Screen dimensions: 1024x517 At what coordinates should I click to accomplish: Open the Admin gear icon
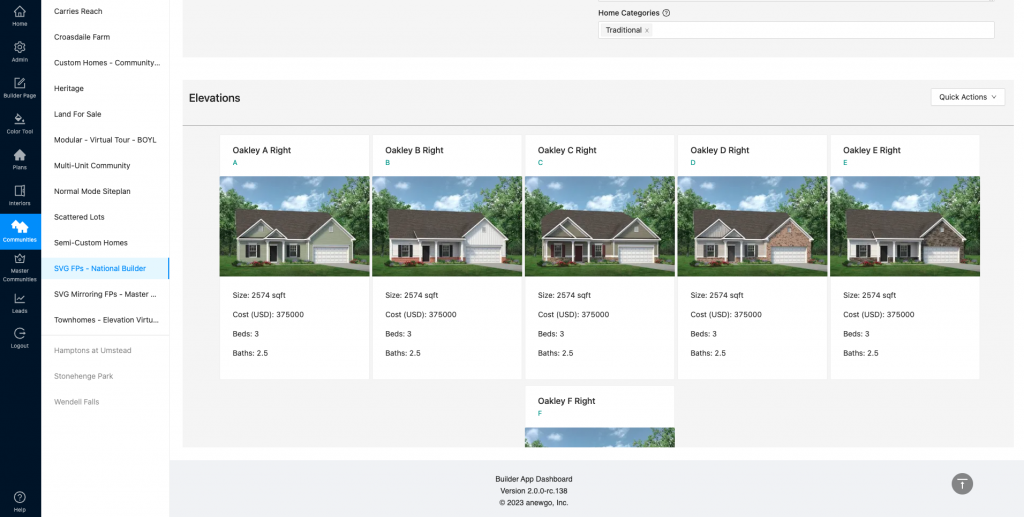point(20,48)
